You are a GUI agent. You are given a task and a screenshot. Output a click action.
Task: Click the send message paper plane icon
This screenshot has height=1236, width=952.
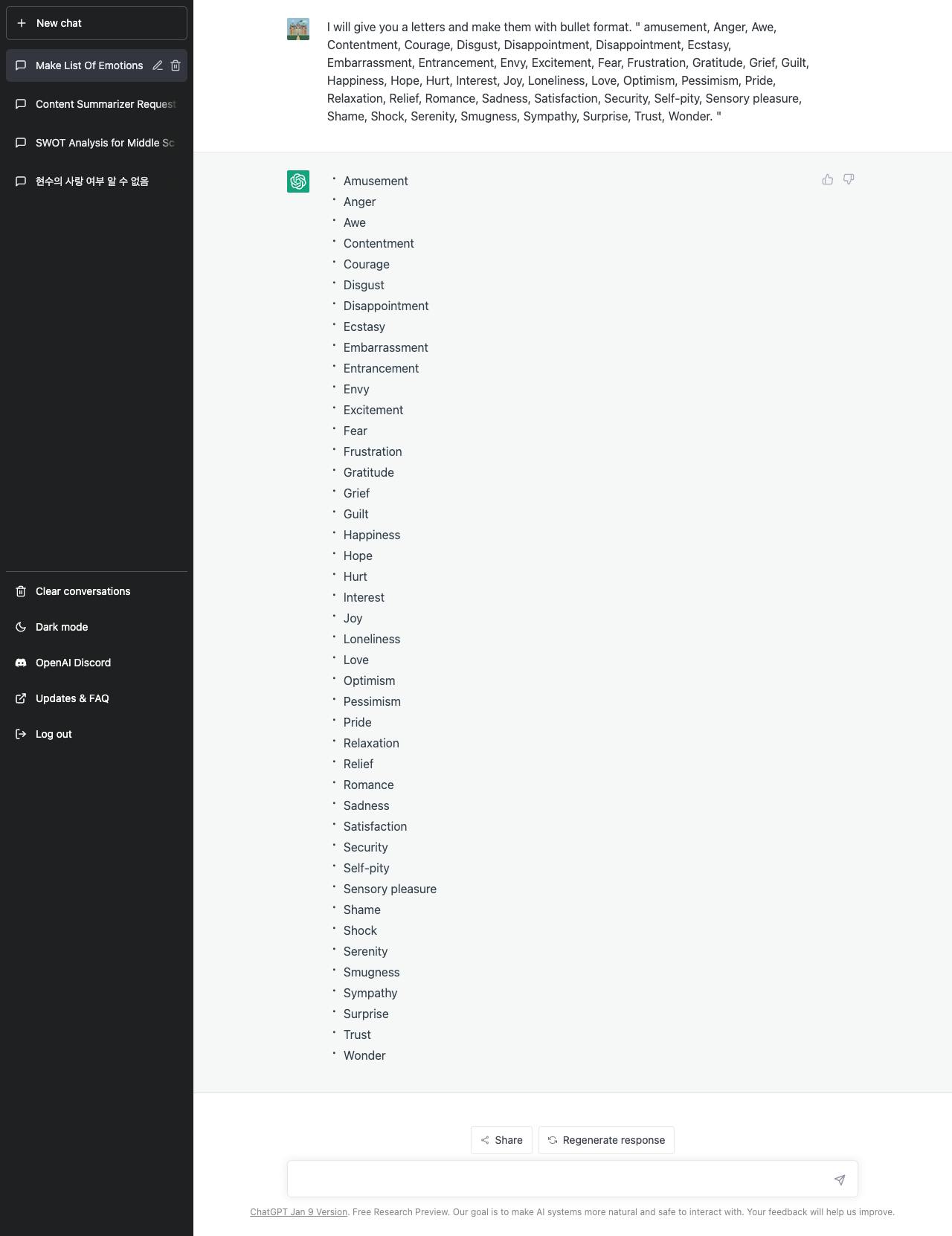click(840, 1179)
